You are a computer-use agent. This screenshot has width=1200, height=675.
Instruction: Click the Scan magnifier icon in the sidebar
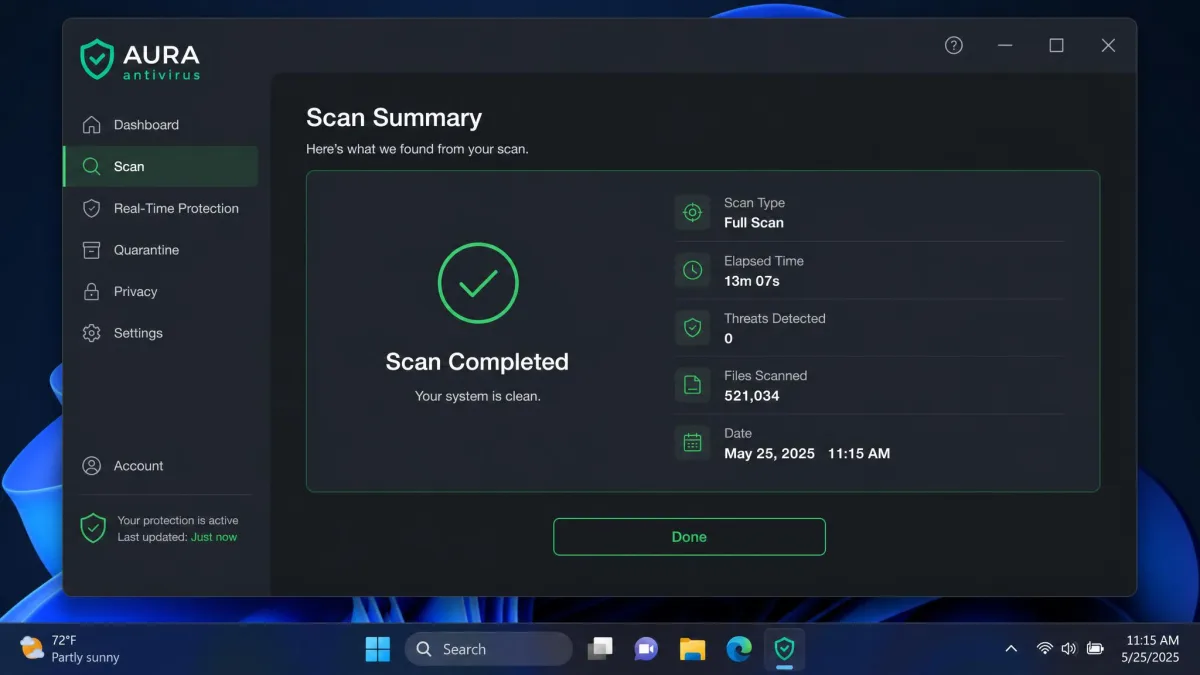(91, 167)
